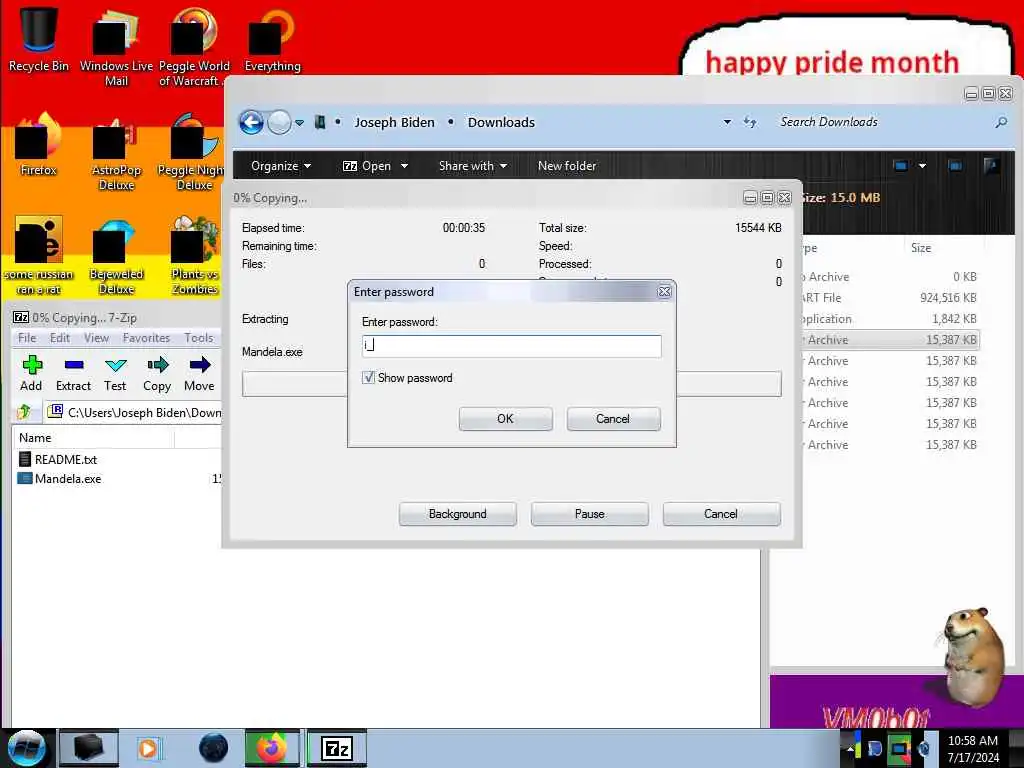The image size is (1024, 768).
Task: Cancel the Enter password dialog
Action: pos(613,419)
